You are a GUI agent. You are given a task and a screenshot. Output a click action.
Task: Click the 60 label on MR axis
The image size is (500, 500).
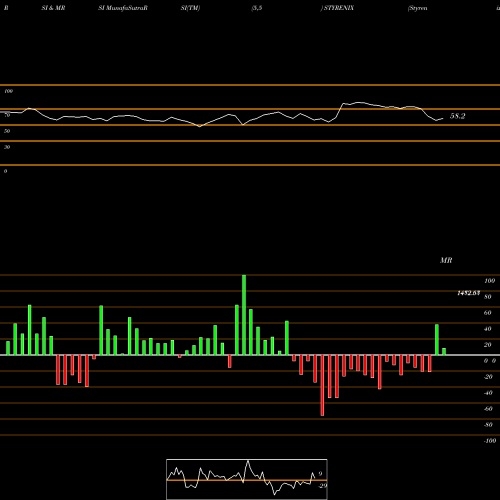pos(487,313)
